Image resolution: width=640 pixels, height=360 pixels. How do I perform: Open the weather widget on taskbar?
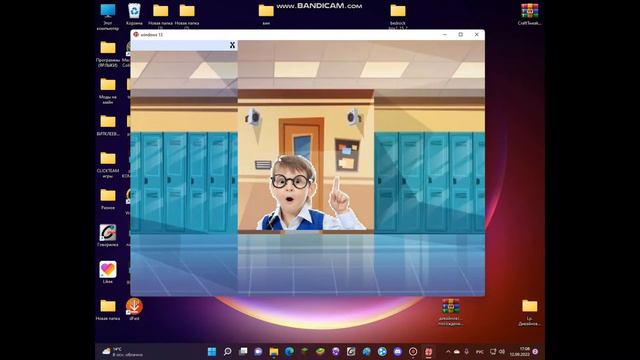pyautogui.click(x=123, y=351)
